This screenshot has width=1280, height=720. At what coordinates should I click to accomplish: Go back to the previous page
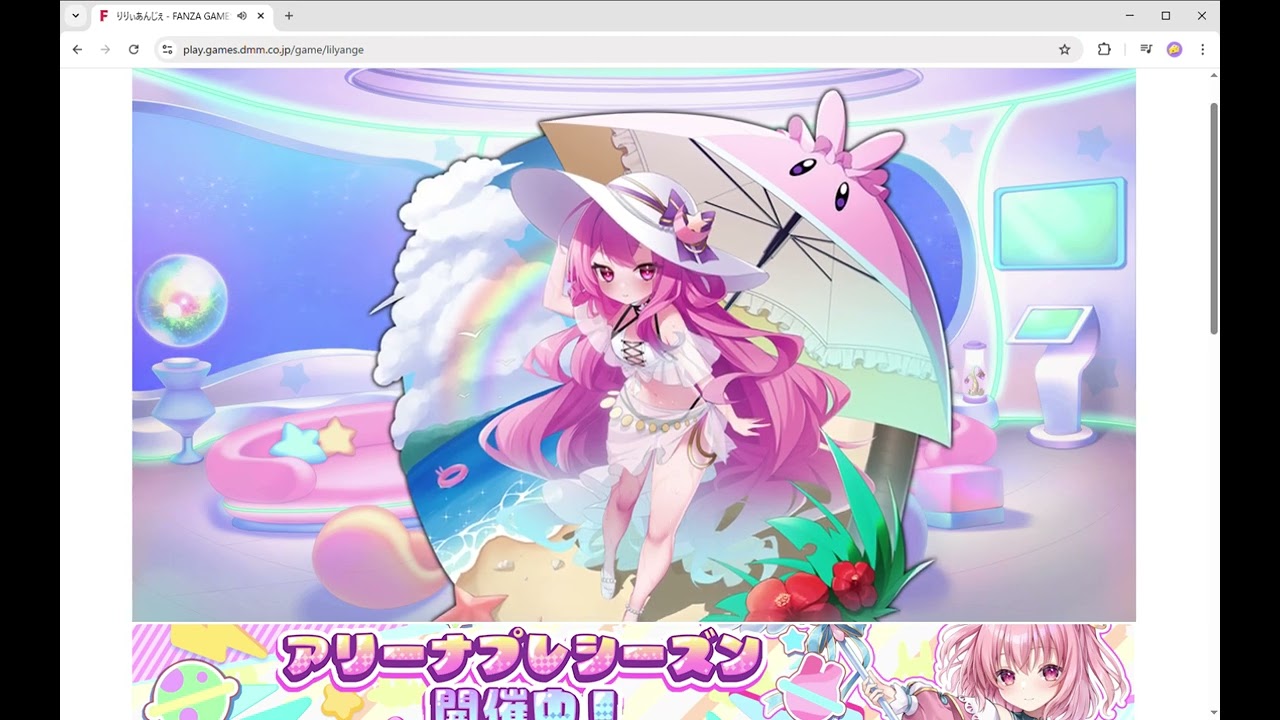point(77,49)
